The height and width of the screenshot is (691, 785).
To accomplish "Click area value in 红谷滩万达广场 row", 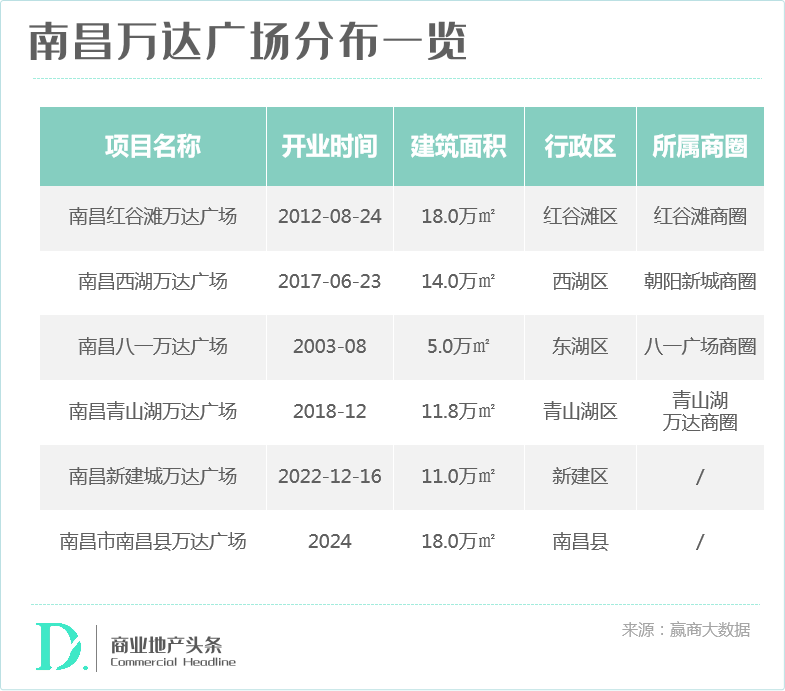I will click(458, 217).
